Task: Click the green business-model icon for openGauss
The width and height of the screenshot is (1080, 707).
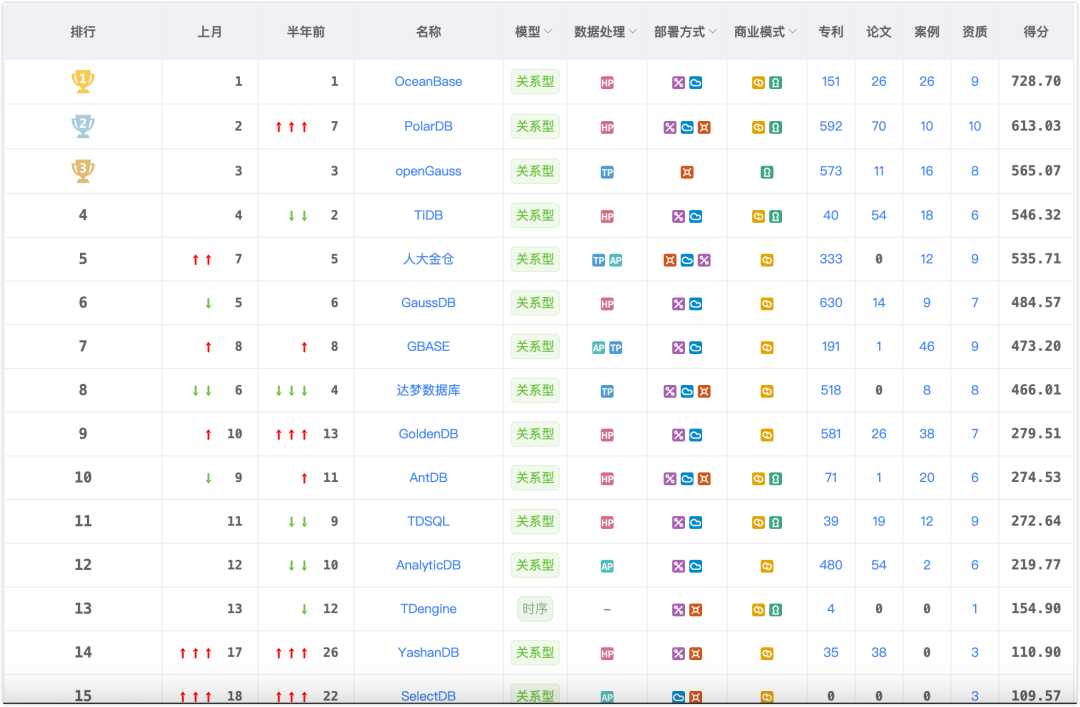Action: click(x=767, y=172)
